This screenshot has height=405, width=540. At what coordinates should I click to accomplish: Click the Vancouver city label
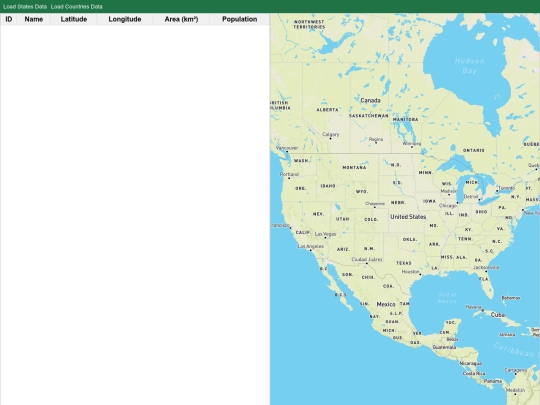click(287, 148)
